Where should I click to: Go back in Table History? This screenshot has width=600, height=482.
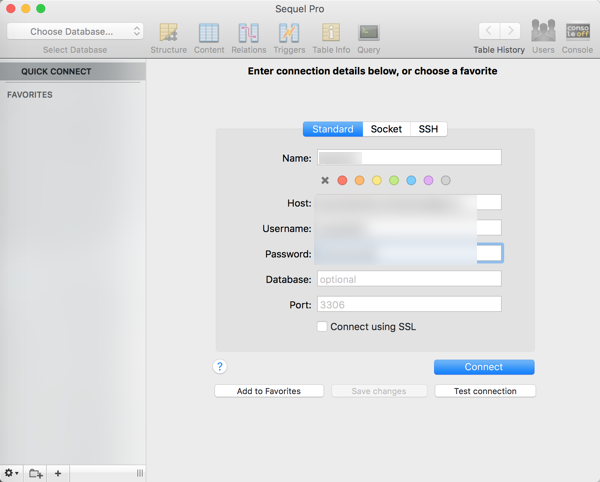(489, 31)
